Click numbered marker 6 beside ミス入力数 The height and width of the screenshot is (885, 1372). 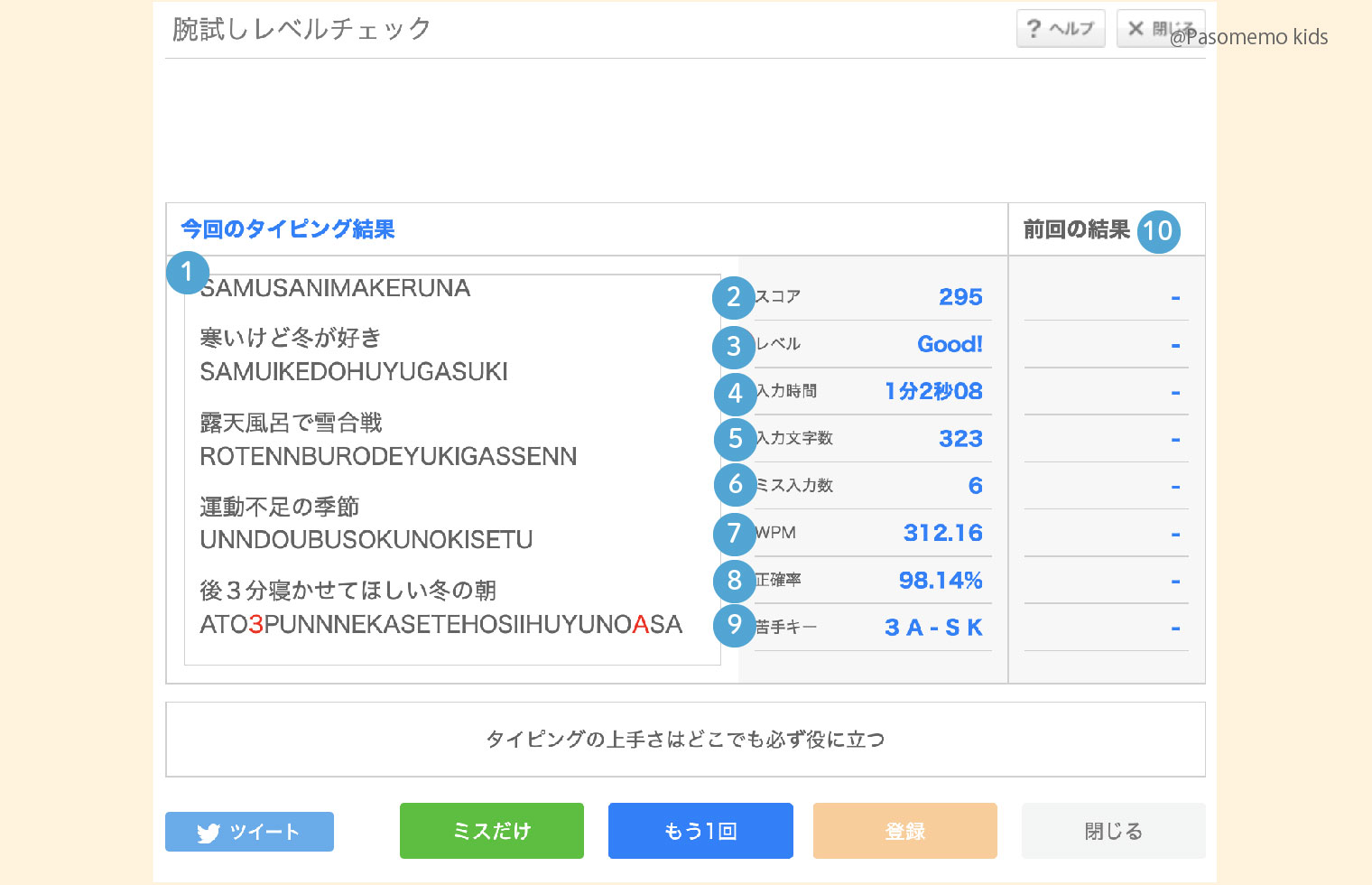[x=736, y=485]
